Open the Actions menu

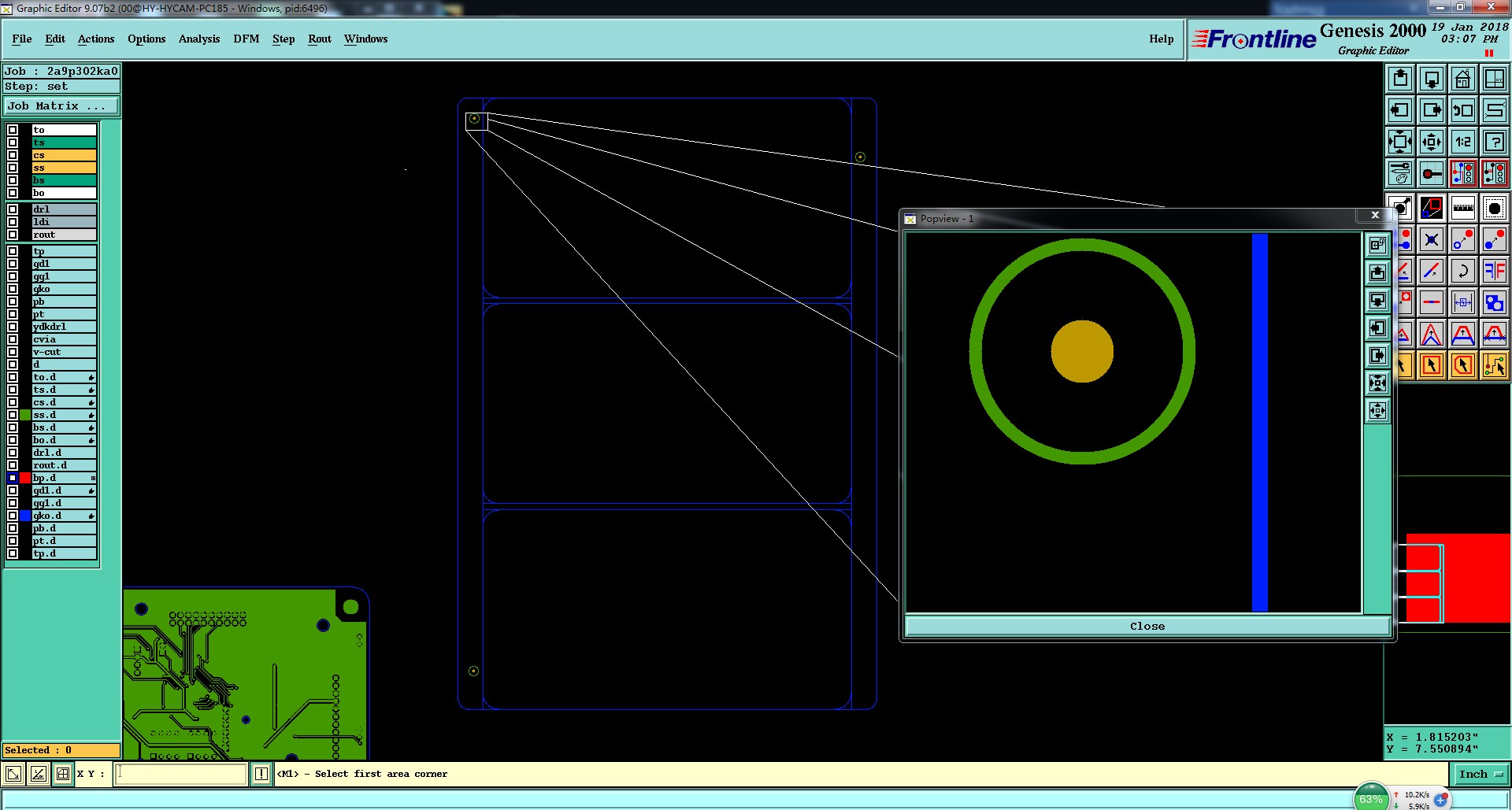coord(96,39)
